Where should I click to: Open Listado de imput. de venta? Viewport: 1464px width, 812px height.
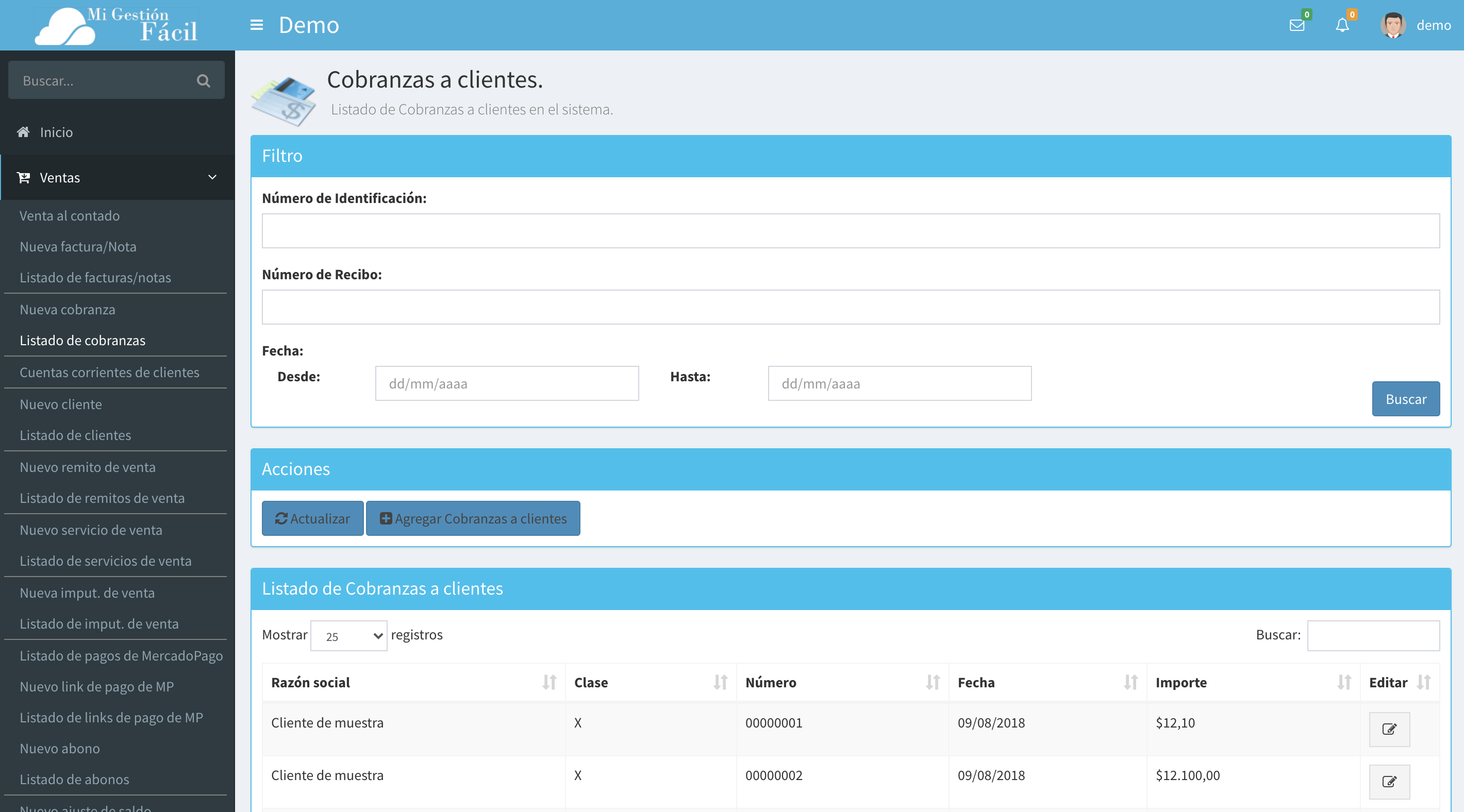coord(99,624)
